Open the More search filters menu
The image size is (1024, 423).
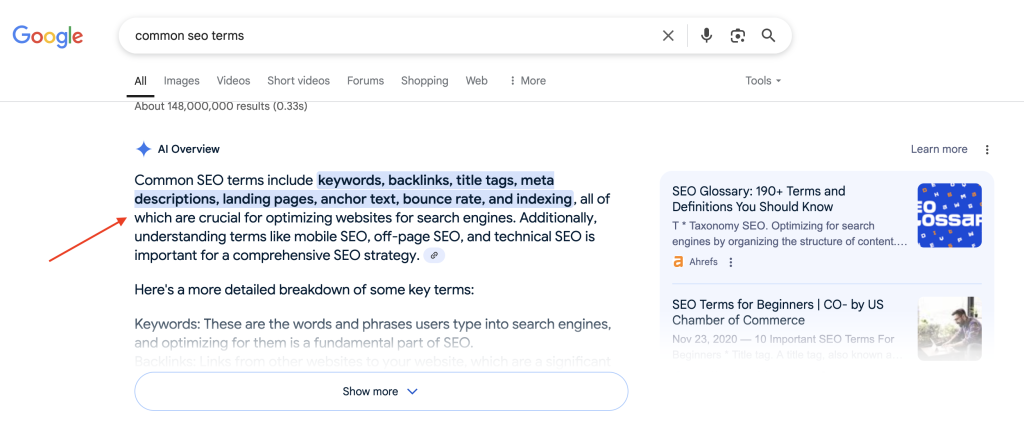pos(527,81)
